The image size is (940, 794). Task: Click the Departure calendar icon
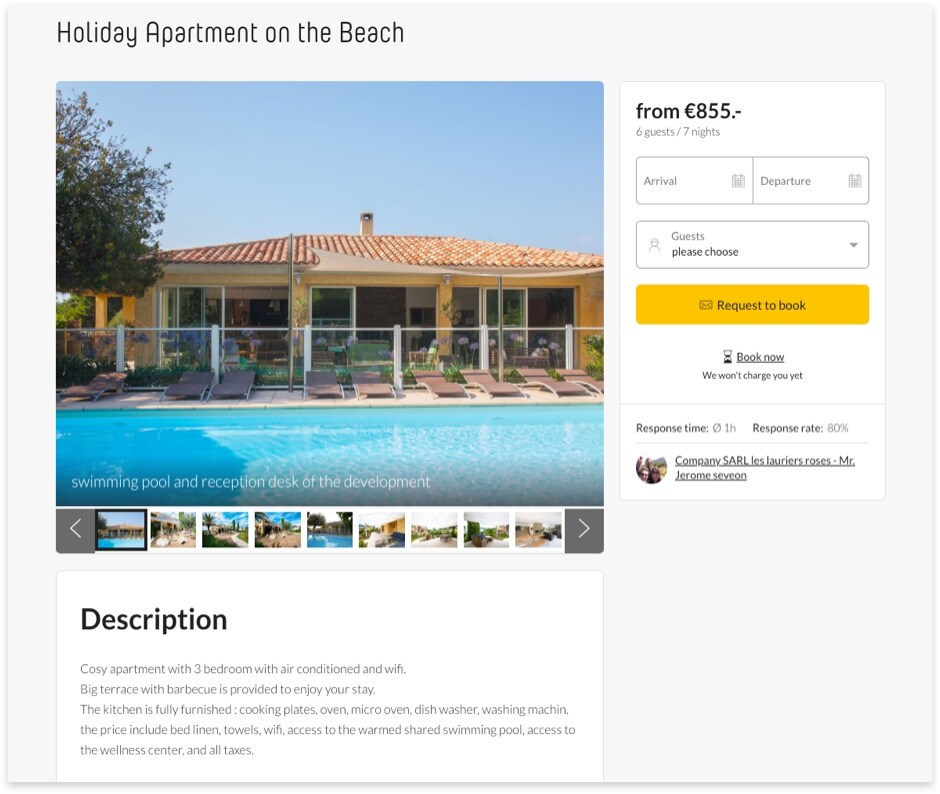[x=855, y=181]
